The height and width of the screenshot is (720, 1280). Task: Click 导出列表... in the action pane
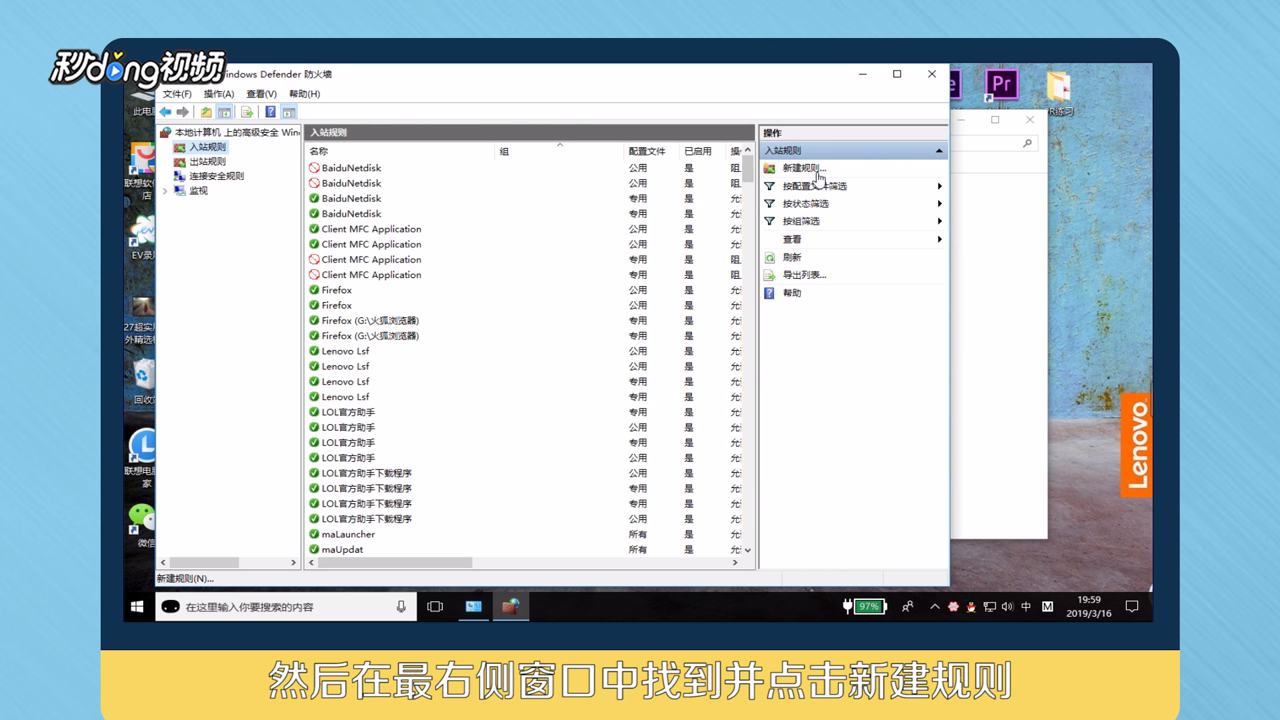pyautogui.click(x=804, y=275)
